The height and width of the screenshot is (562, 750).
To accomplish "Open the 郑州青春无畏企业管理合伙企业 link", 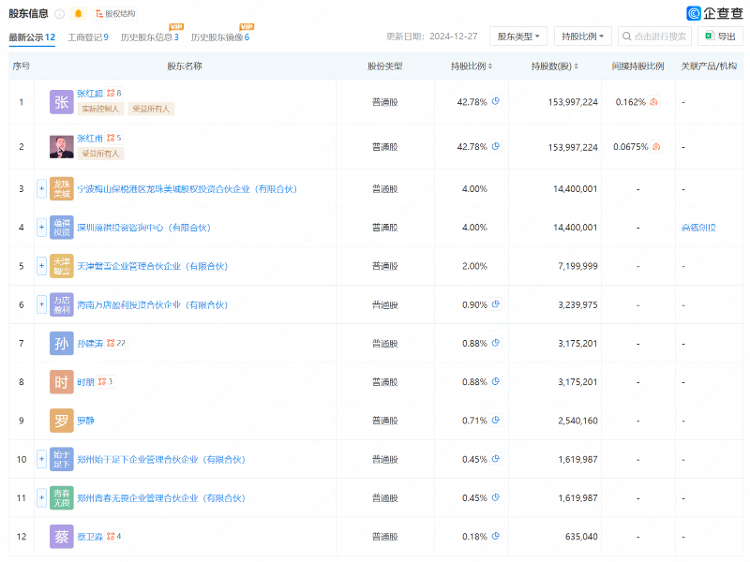I will (x=161, y=498).
